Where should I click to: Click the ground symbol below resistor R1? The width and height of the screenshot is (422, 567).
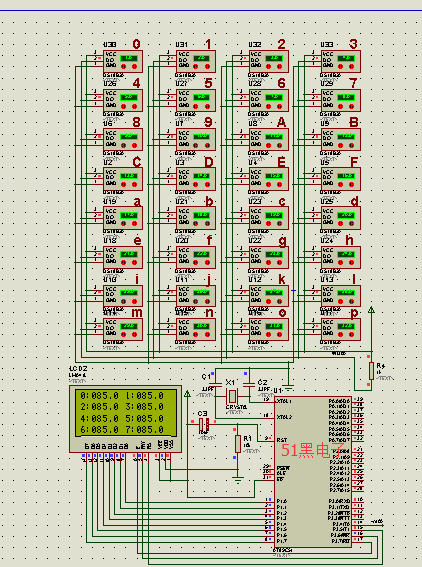click(x=238, y=480)
